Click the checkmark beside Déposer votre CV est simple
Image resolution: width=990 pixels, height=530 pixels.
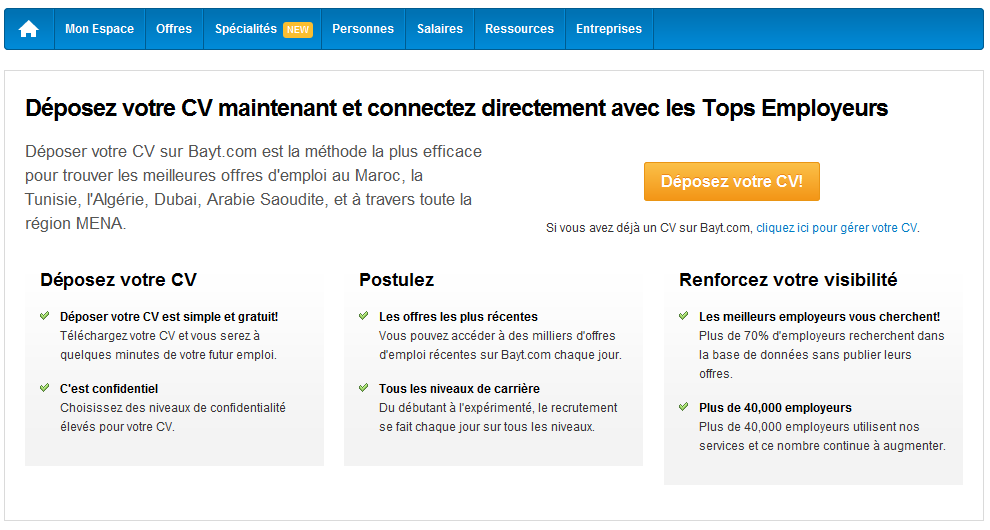tap(44, 316)
